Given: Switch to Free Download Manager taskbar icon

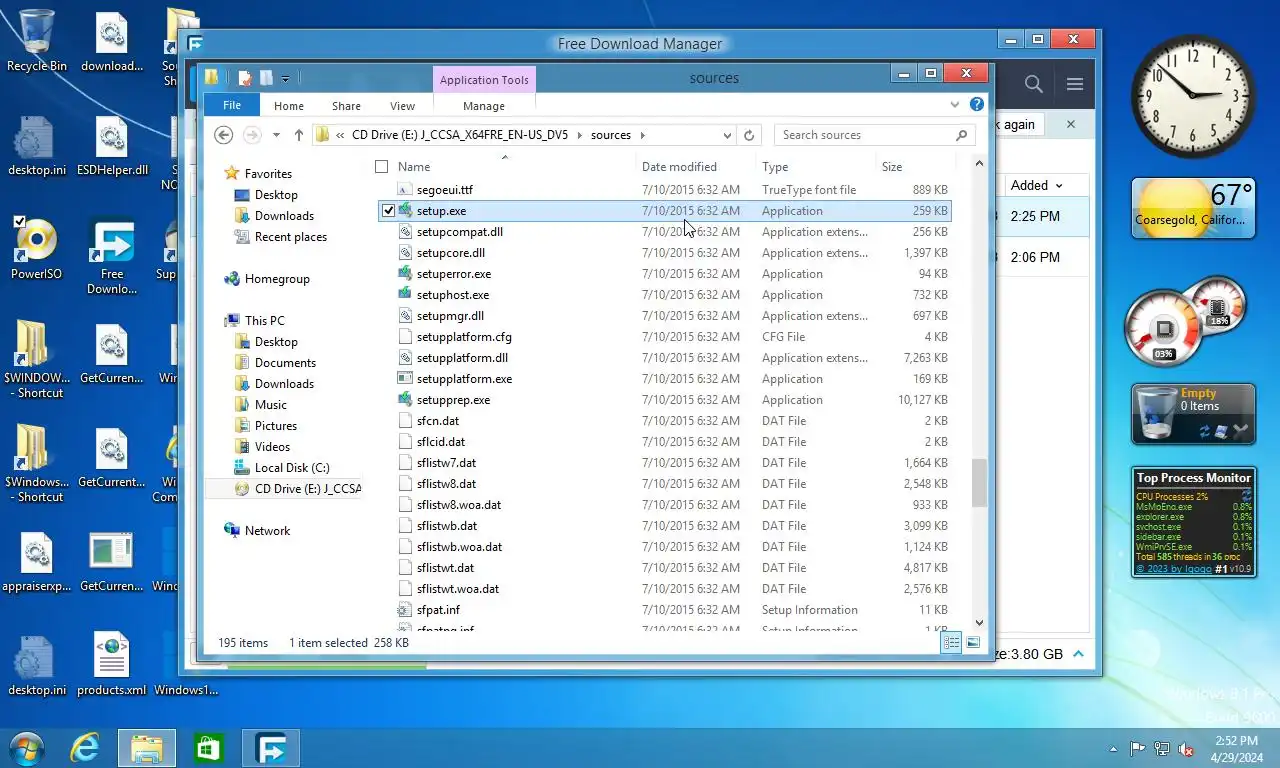Looking at the screenshot, I should (271, 748).
